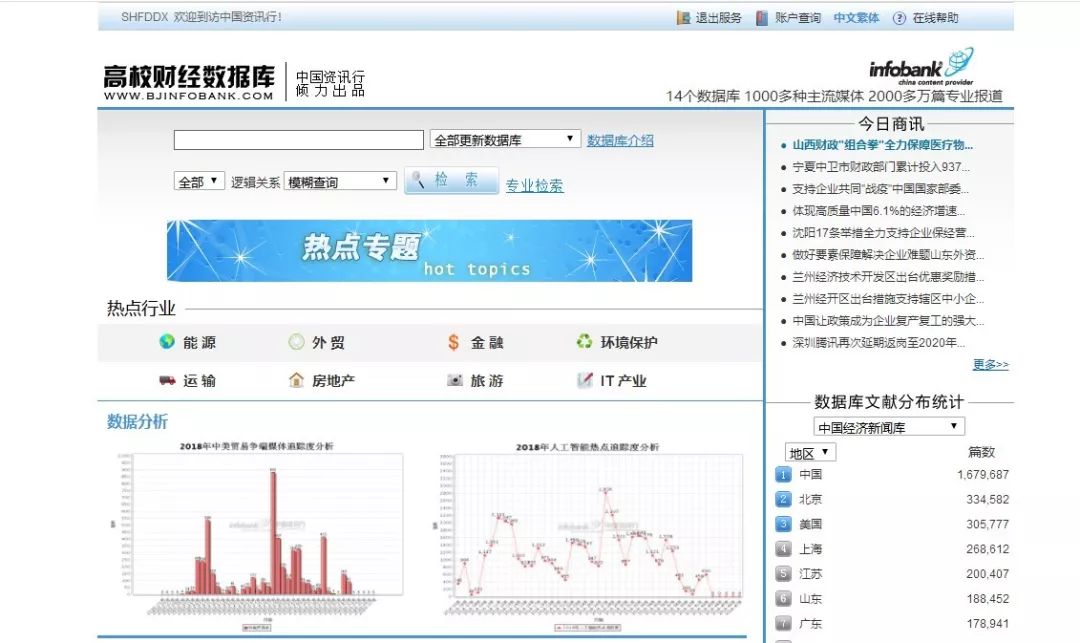This screenshot has width=1080, height=643.
Task: Click the 更多>> more news link
Action: [990, 364]
